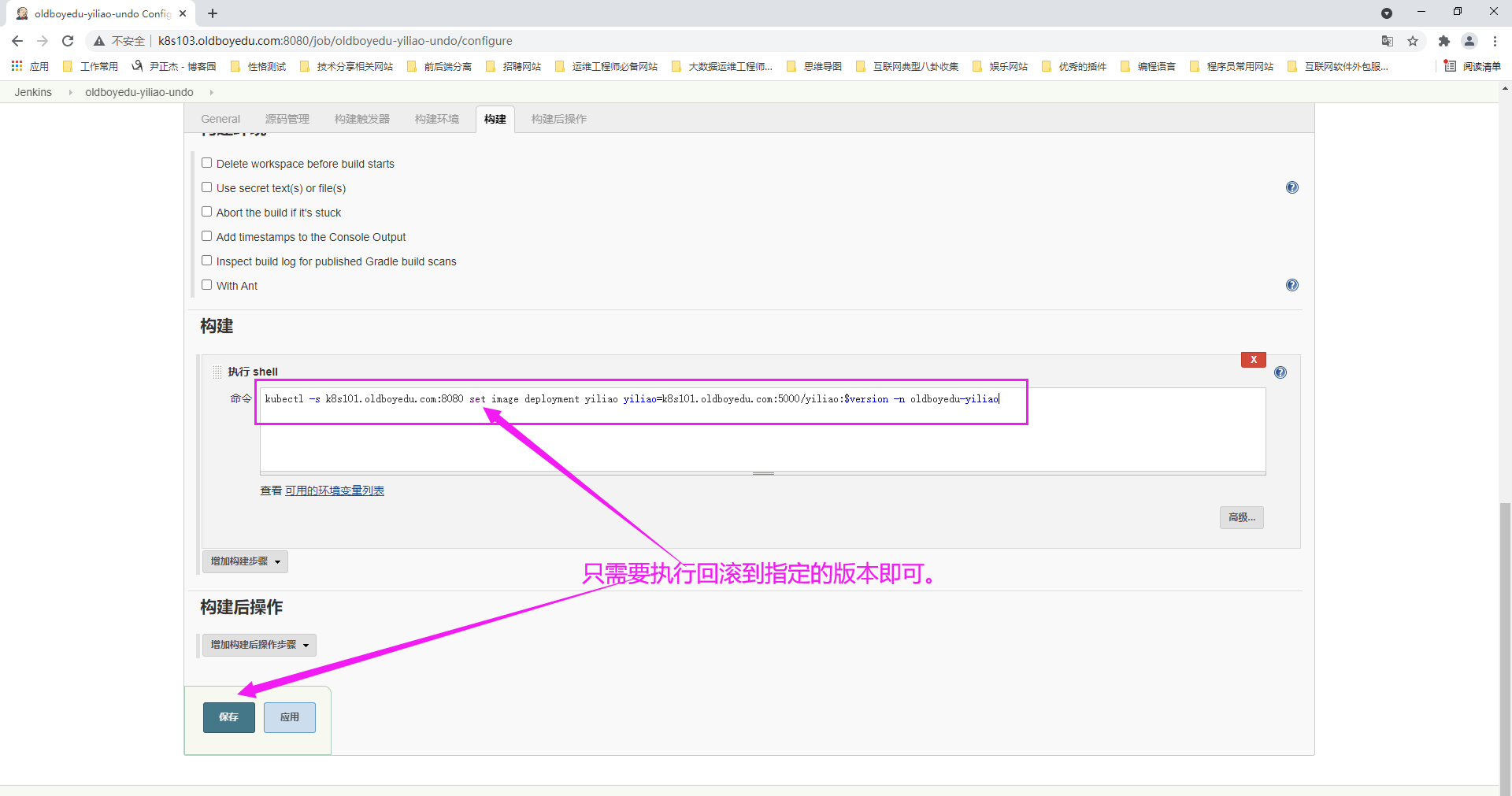This screenshot has width=1512, height=796.
Task: Enable Delete workspace before build starts
Action: tap(206, 163)
